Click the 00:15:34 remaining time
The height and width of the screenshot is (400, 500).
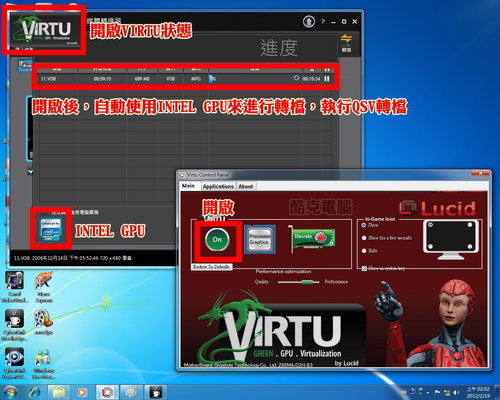tap(311, 79)
